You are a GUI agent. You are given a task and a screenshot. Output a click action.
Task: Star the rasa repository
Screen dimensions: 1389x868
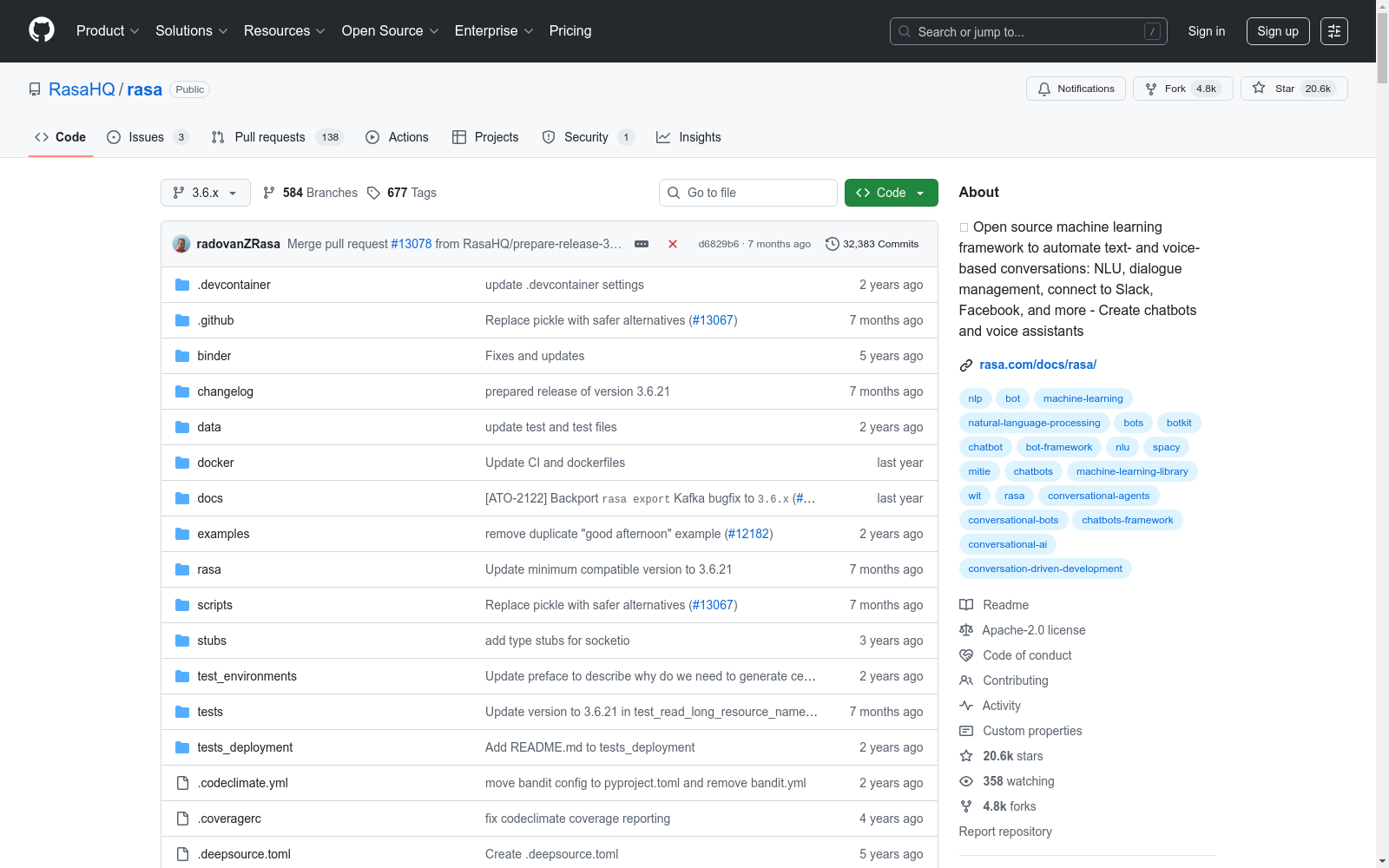point(1294,89)
